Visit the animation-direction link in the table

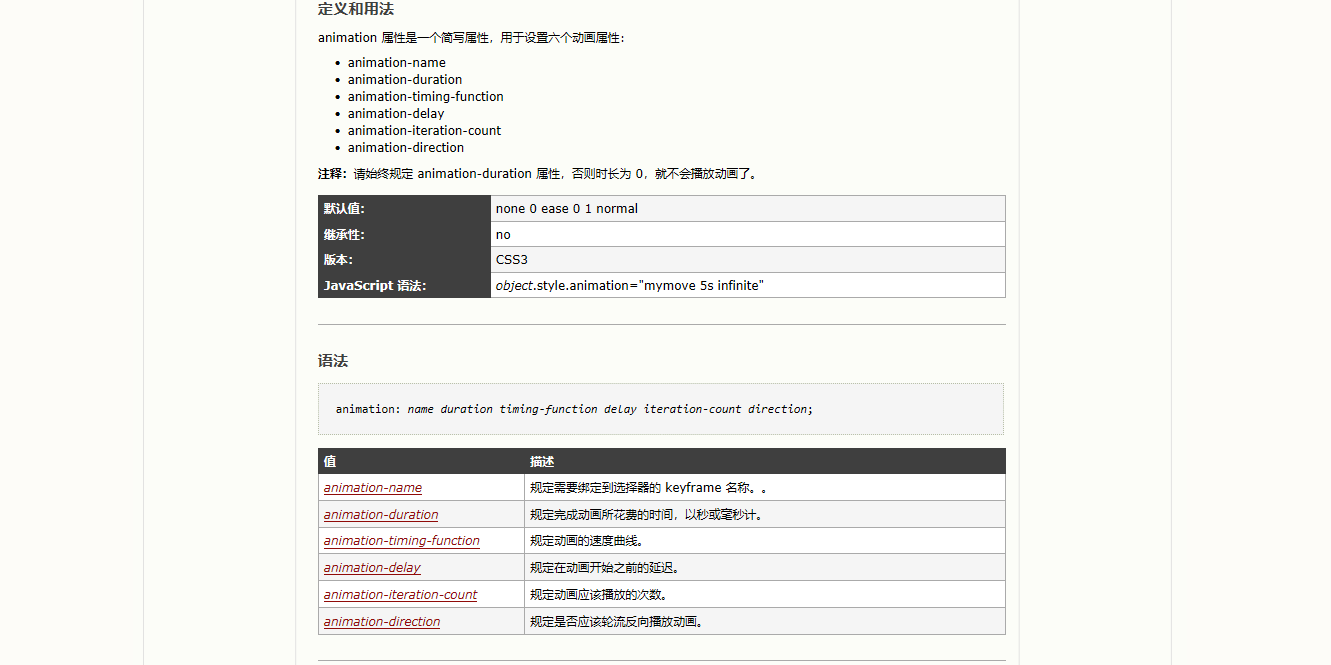click(381, 622)
